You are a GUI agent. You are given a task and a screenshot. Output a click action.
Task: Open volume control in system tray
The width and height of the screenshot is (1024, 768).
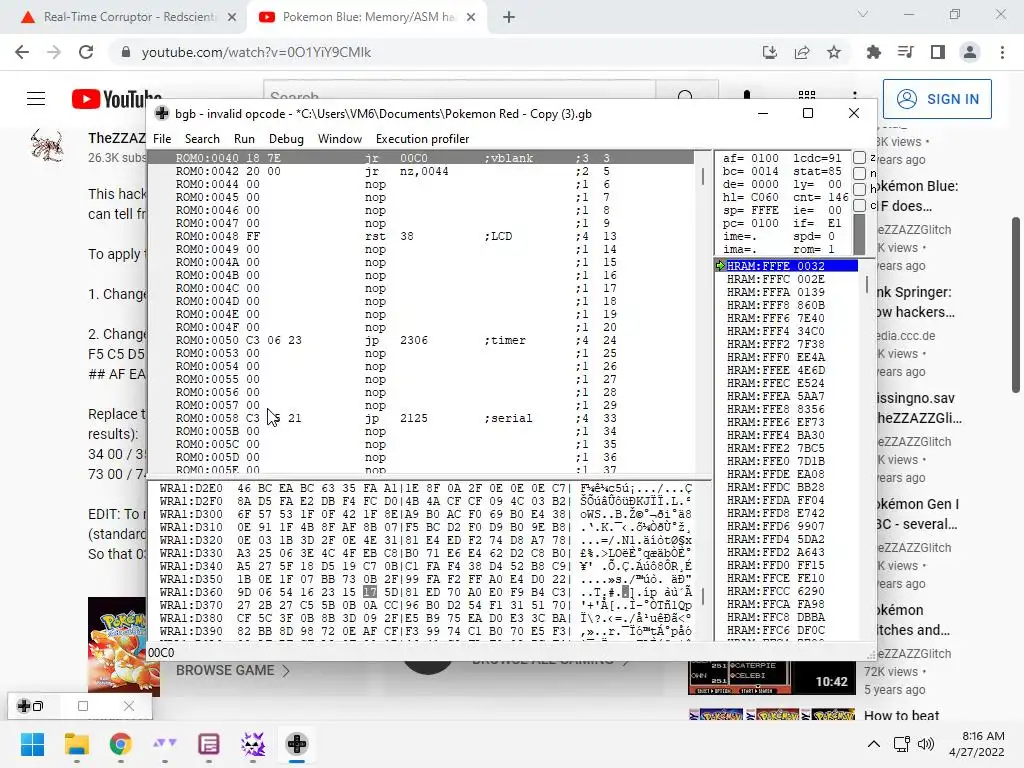point(925,744)
